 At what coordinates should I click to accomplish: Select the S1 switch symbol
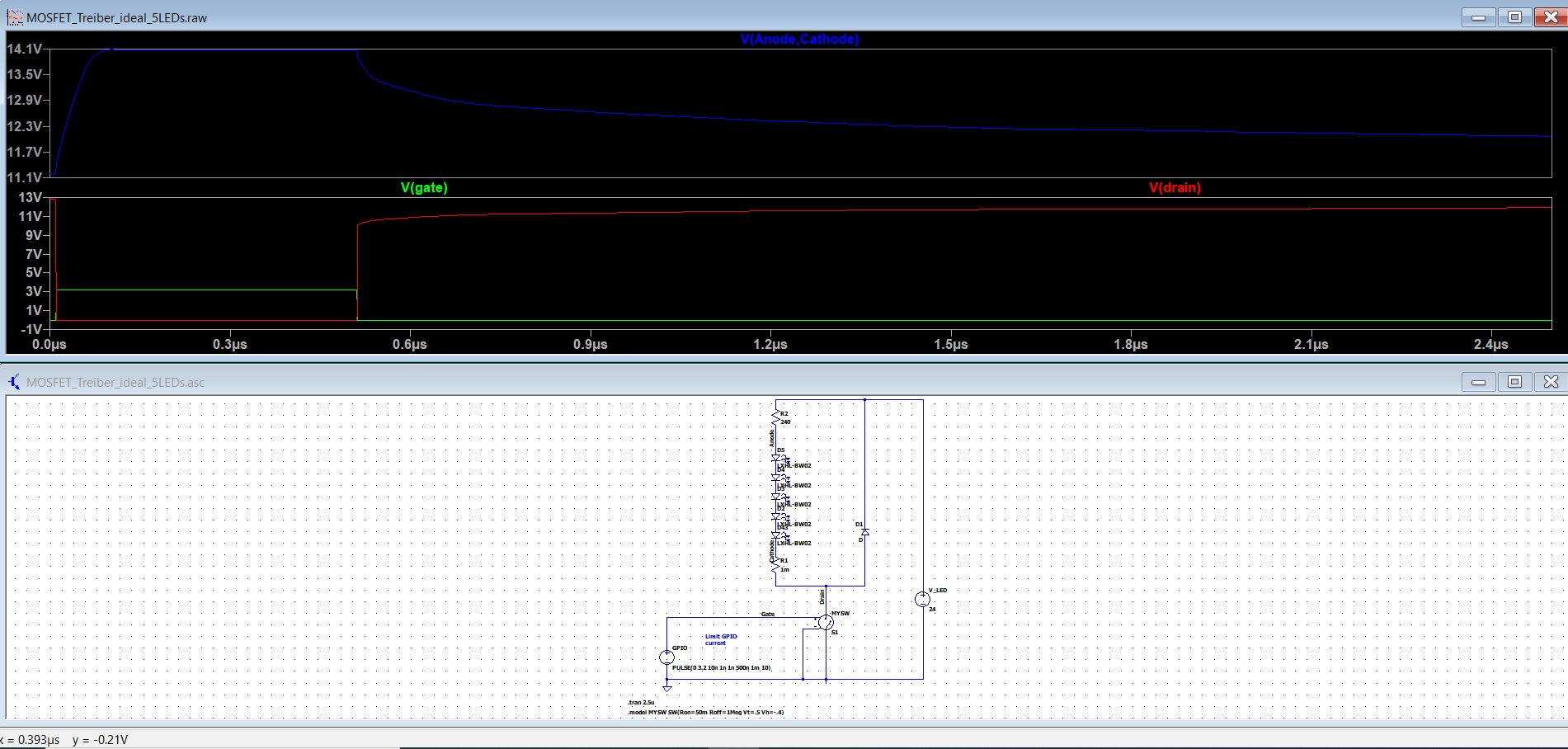tap(826, 622)
